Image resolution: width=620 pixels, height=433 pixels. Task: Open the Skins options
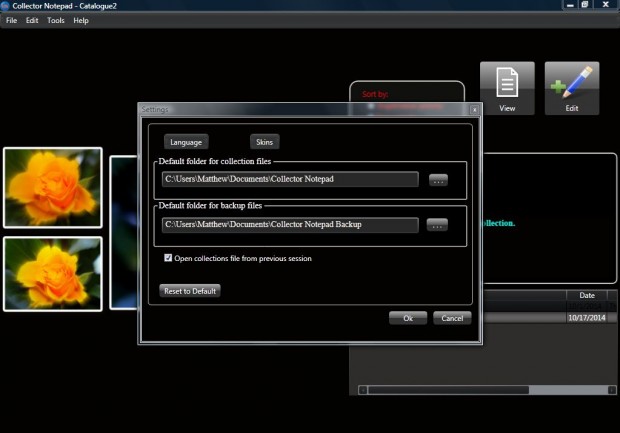pos(264,142)
